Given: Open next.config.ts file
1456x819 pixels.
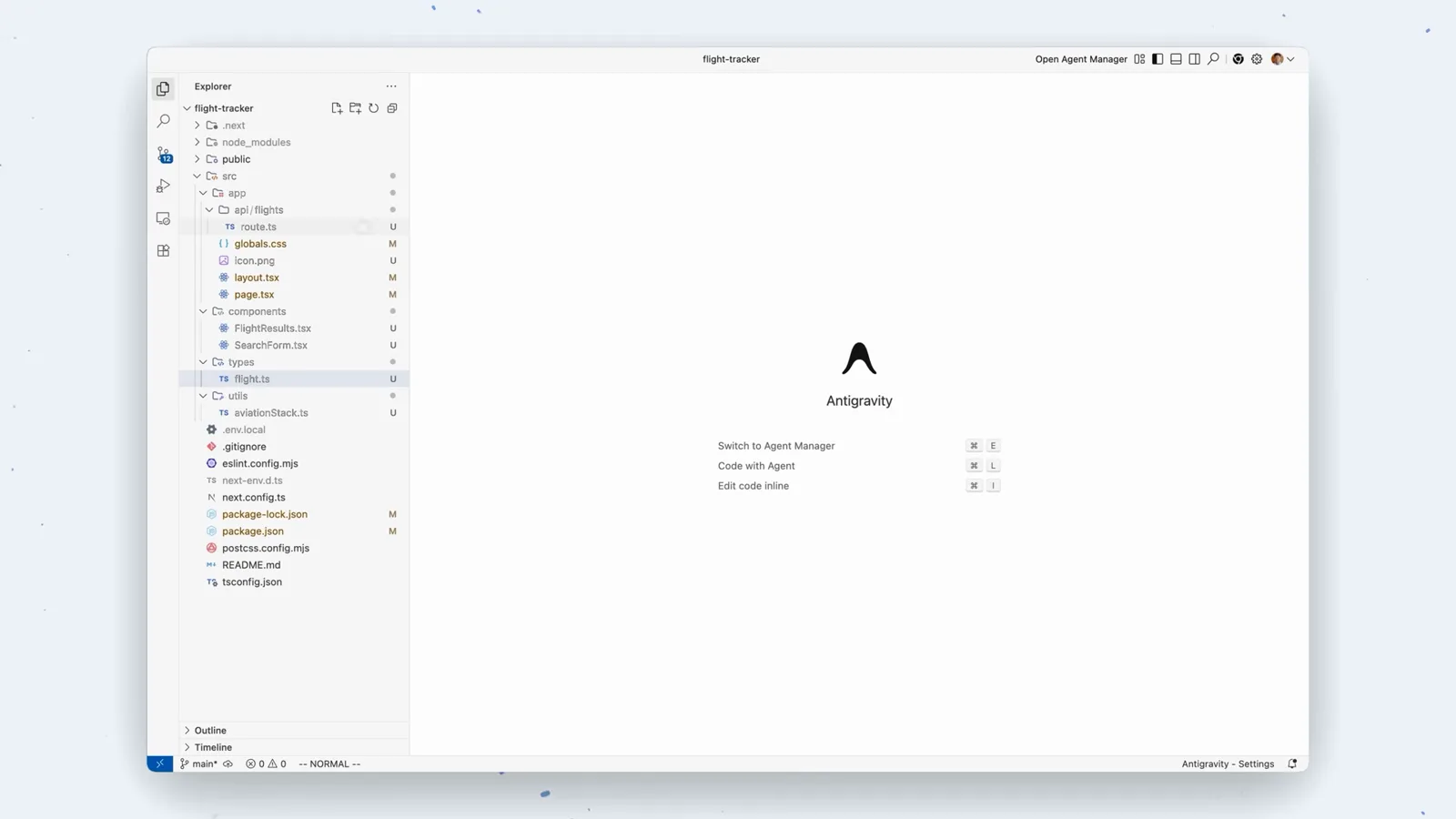Looking at the screenshot, I should coord(294,498).
